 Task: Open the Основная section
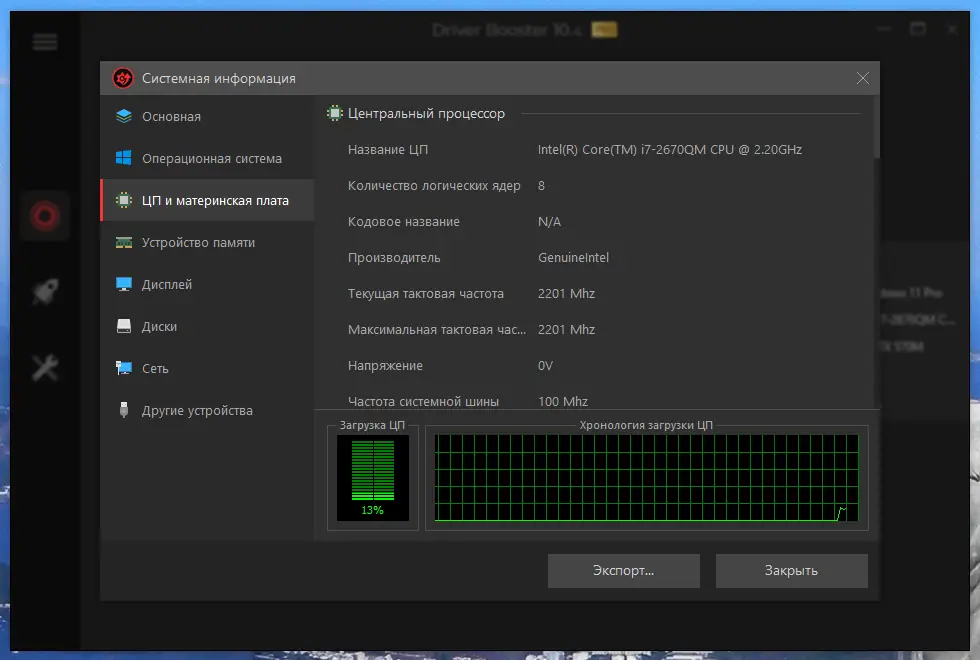click(208, 116)
